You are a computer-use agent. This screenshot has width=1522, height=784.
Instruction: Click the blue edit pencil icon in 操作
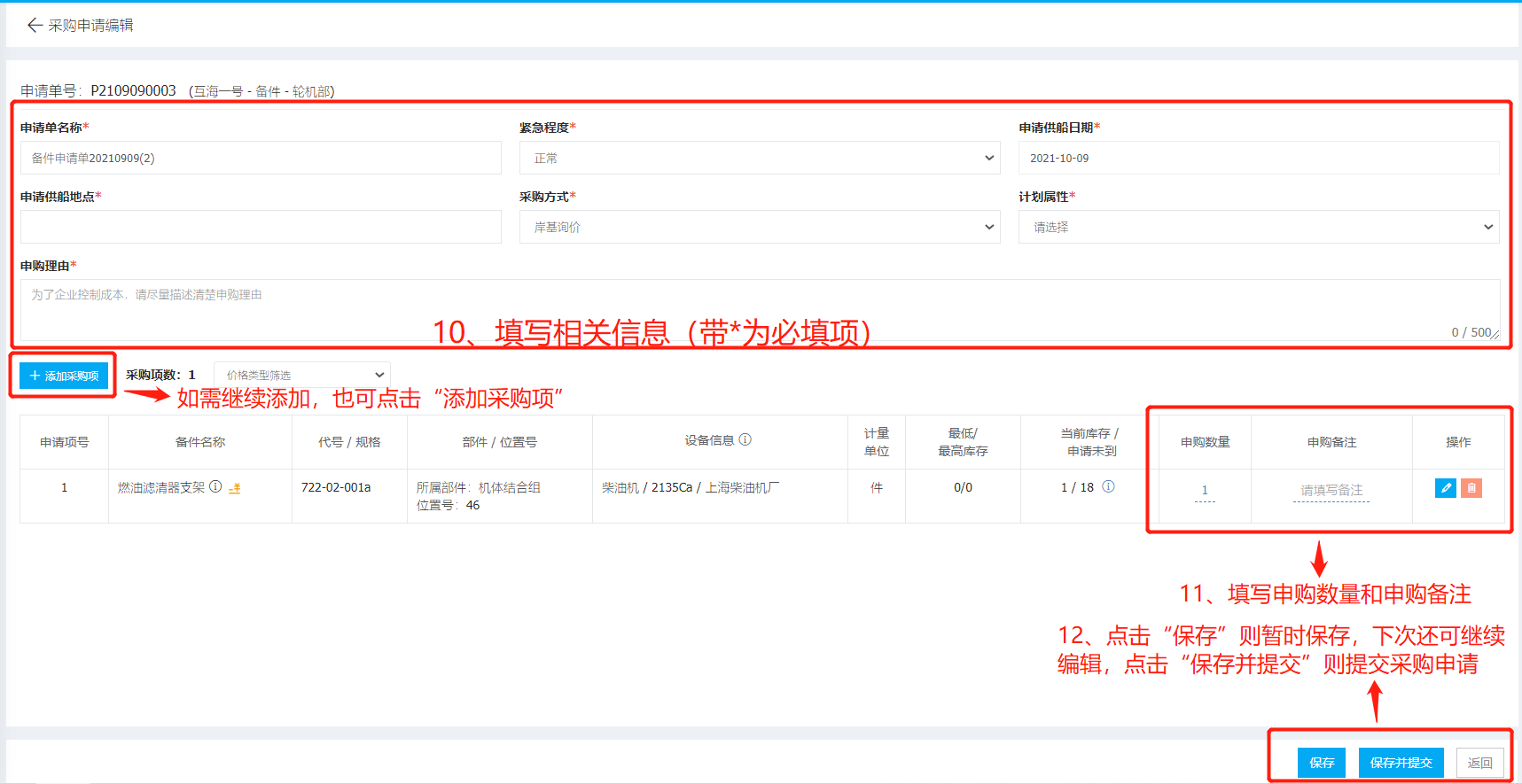[1446, 488]
